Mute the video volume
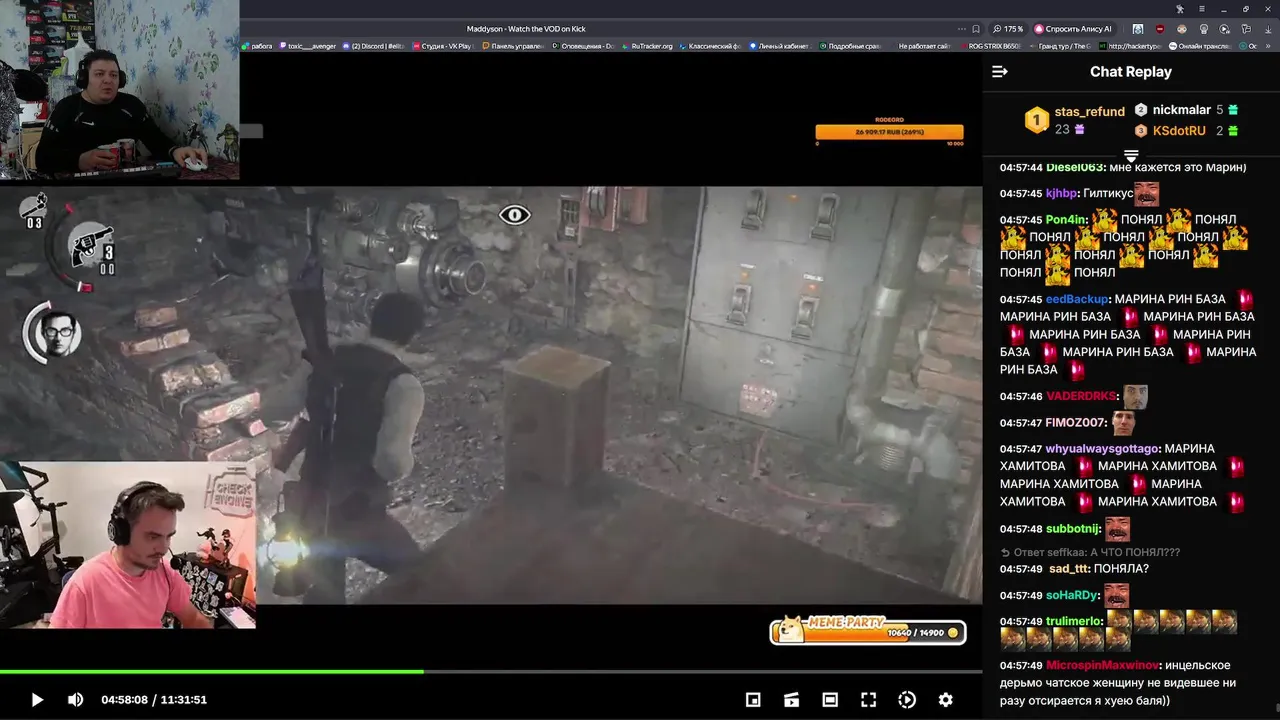1280x720 pixels. coord(75,700)
